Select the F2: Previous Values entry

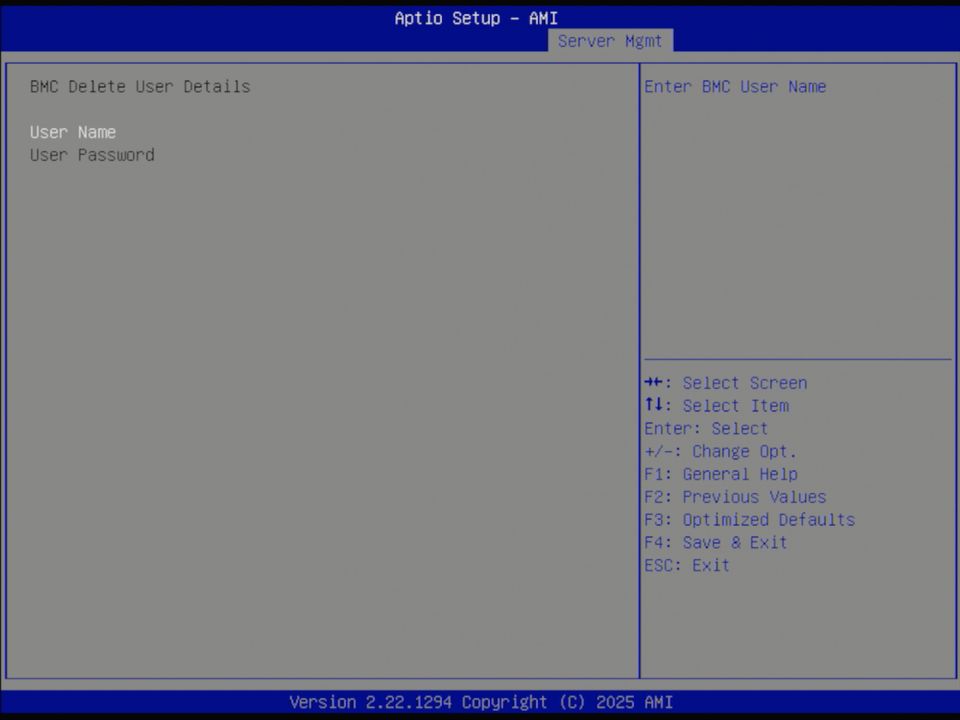(735, 497)
